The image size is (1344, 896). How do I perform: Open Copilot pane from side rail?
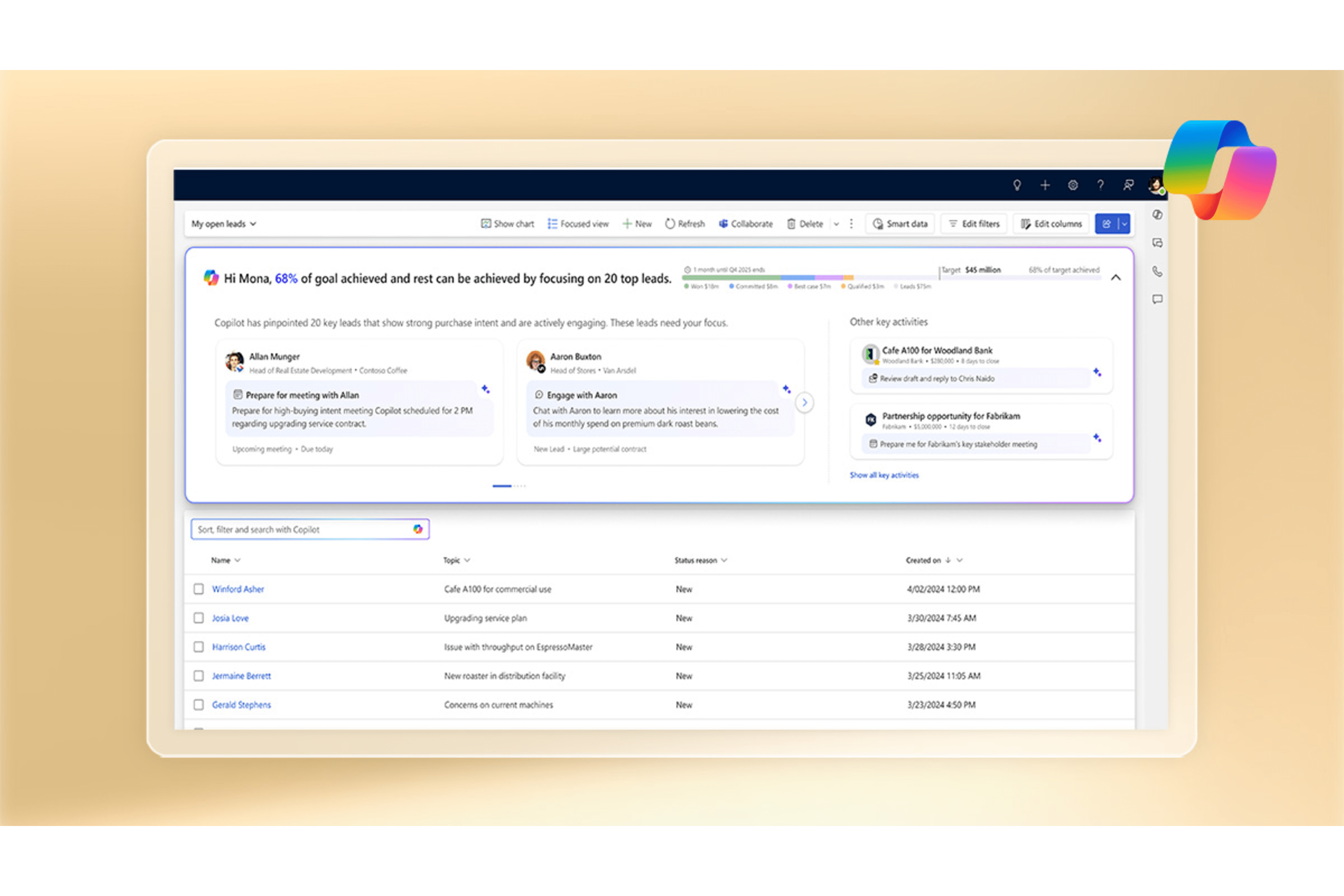[x=1157, y=215]
